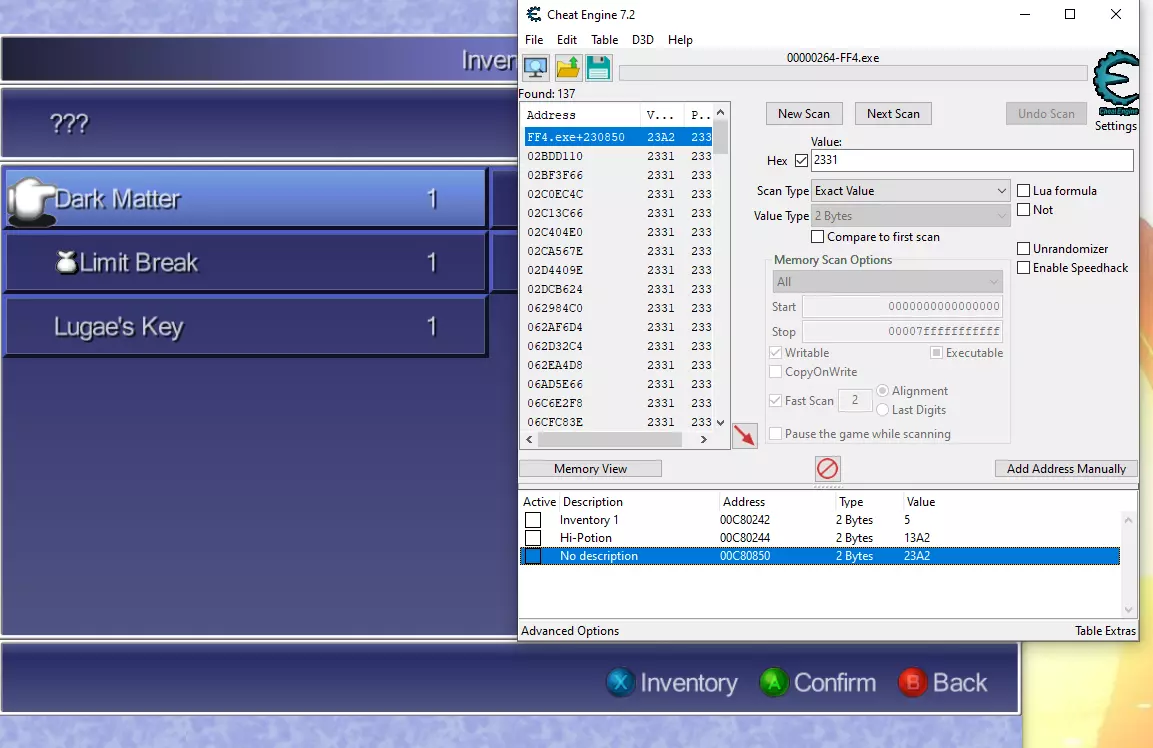This screenshot has width=1153, height=748.
Task: Click the found list vertical scrollbar thumb
Action: click(721, 138)
